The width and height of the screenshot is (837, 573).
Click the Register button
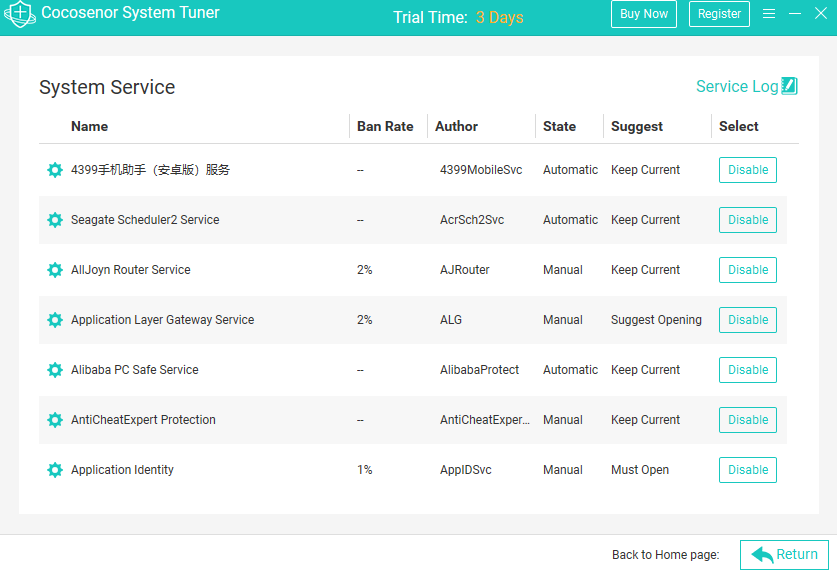pos(719,14)
